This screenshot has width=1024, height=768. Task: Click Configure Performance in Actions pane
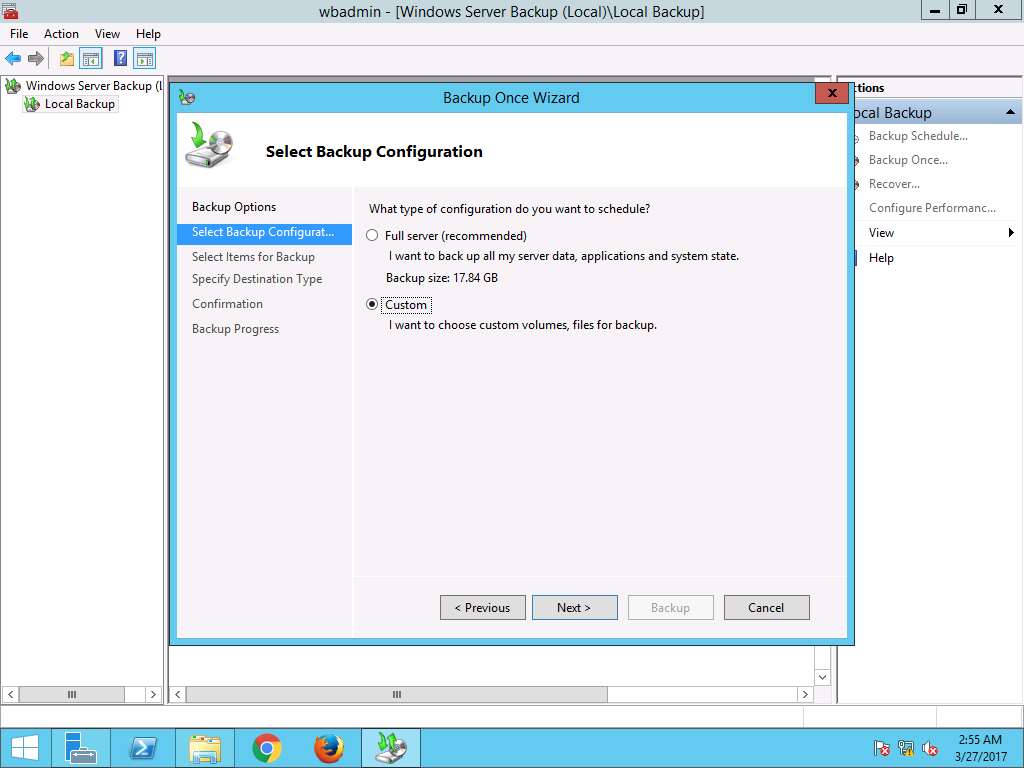pos(932,208)
